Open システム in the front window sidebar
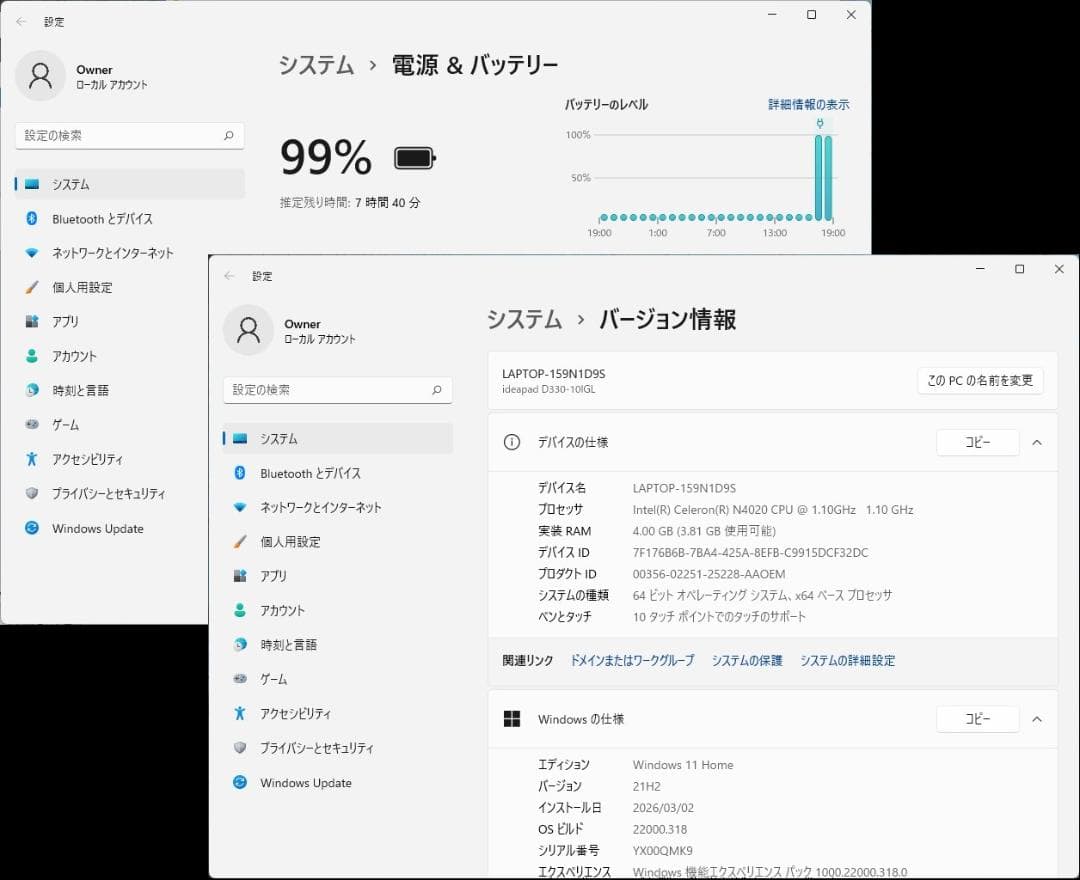This screenshot has height=880, width=1080. (x=338, y=439)
